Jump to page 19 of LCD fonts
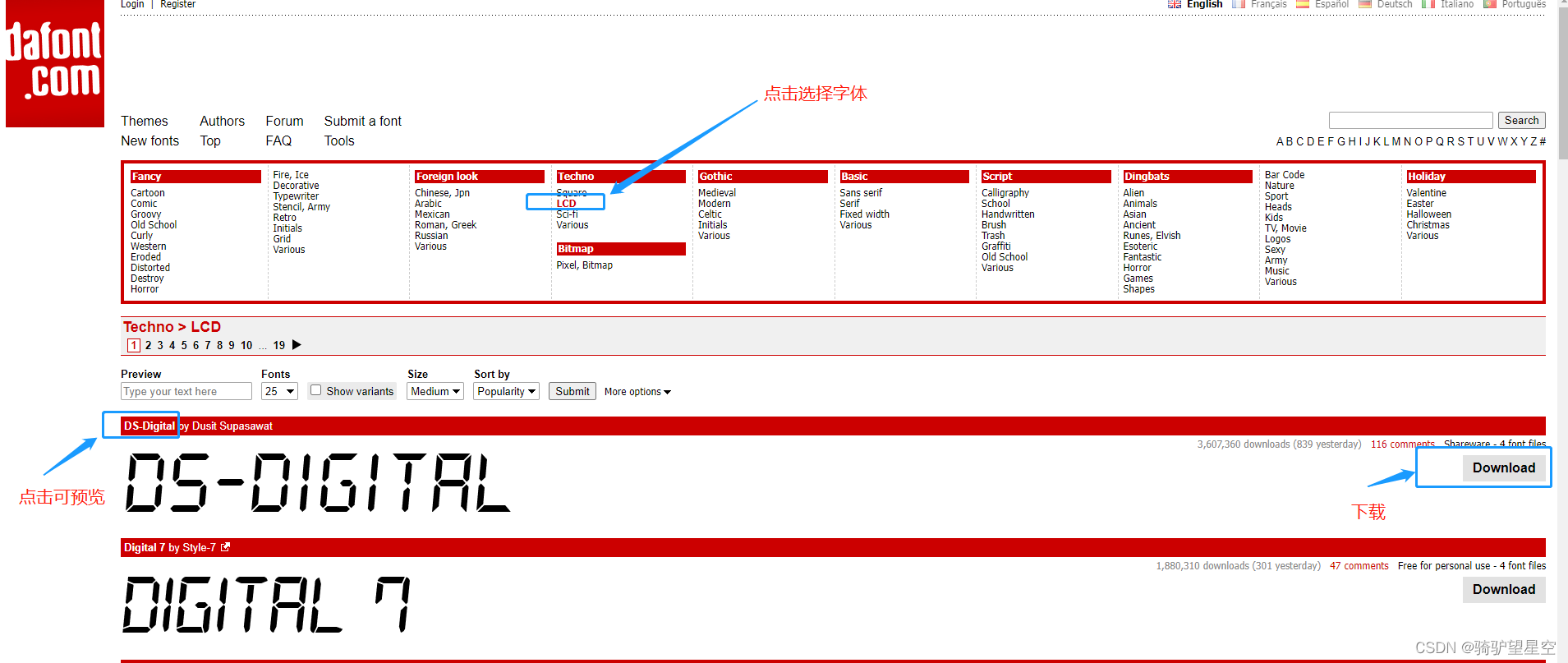Screen dimensions: 1568x663 (x=279, y=345)
